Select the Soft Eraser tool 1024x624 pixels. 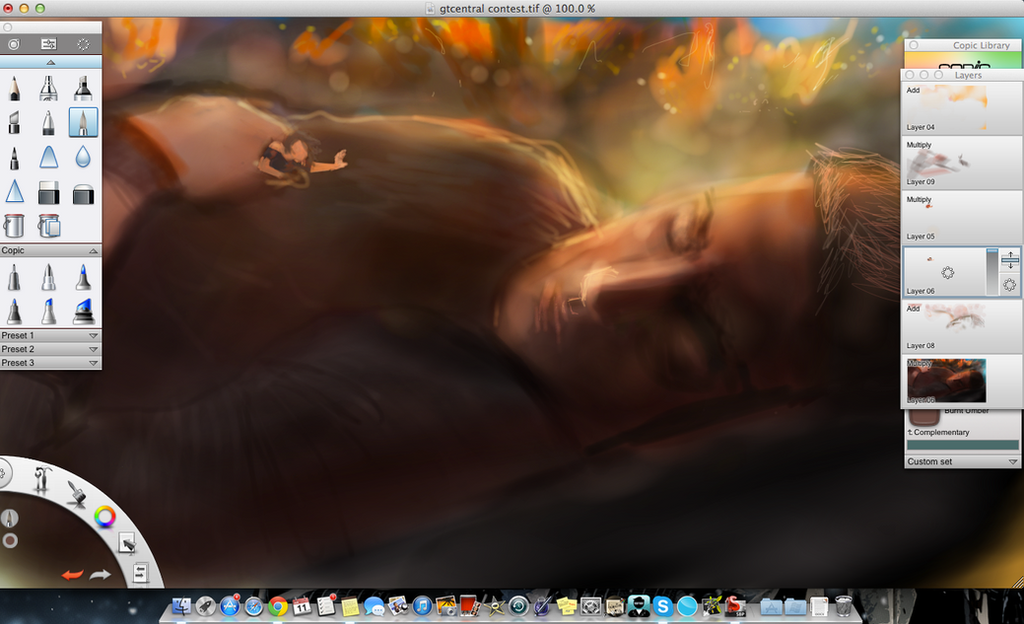coord(83,193)
